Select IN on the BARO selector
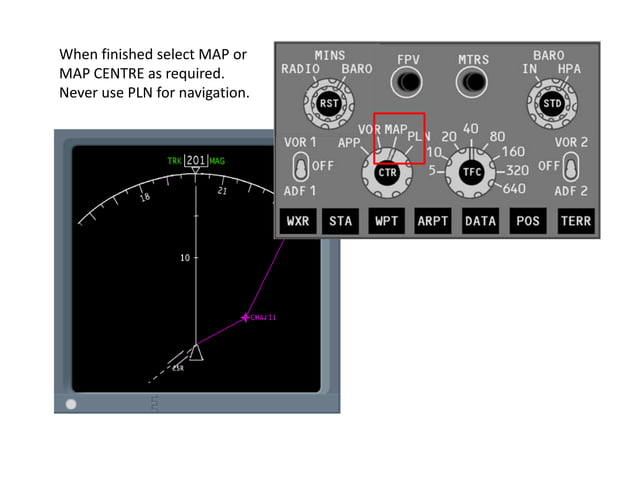Viewport: 638px width, 478px height. pos(530,69)
